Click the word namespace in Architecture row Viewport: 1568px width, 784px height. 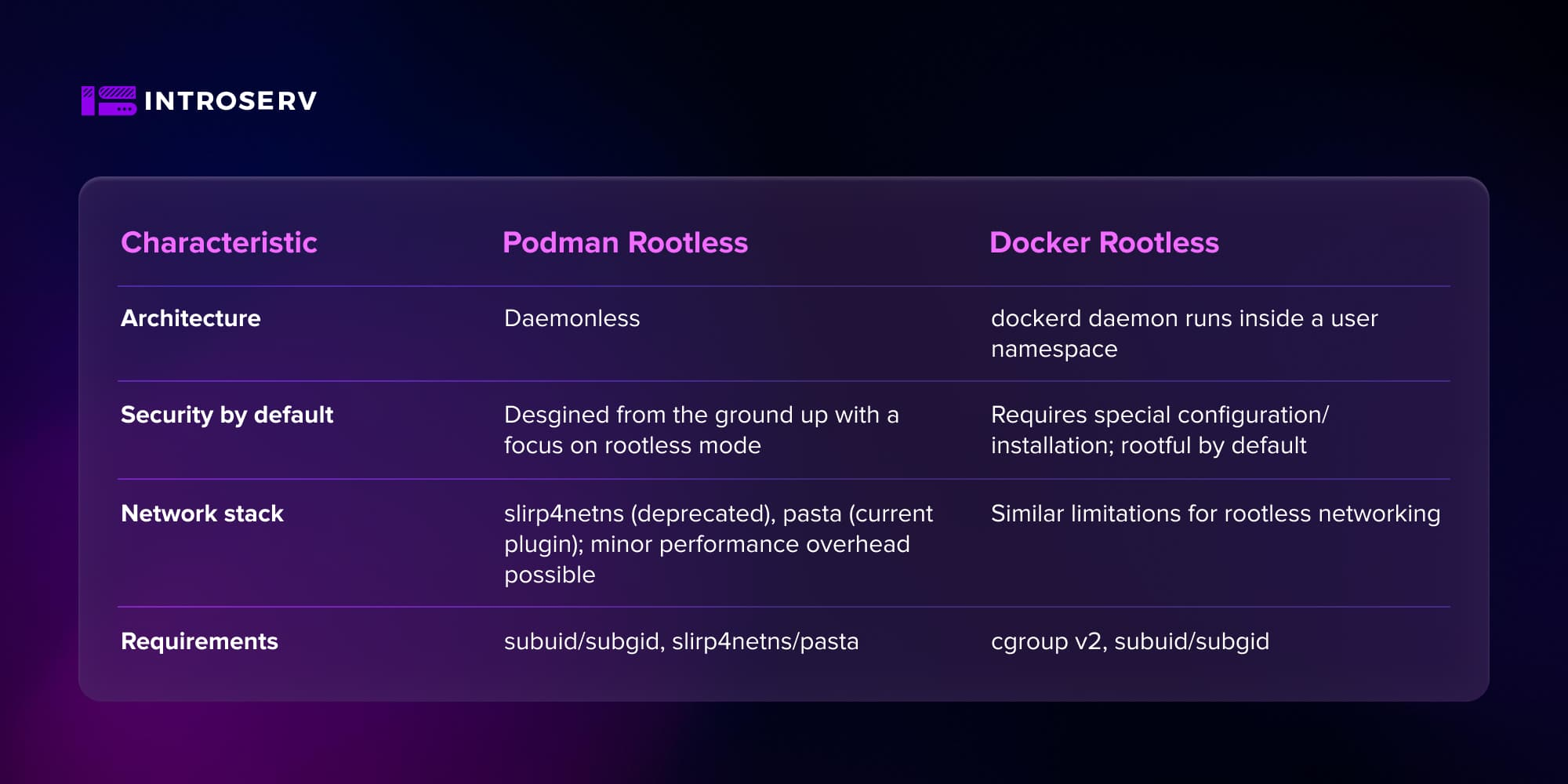(x=1054, y=349)
